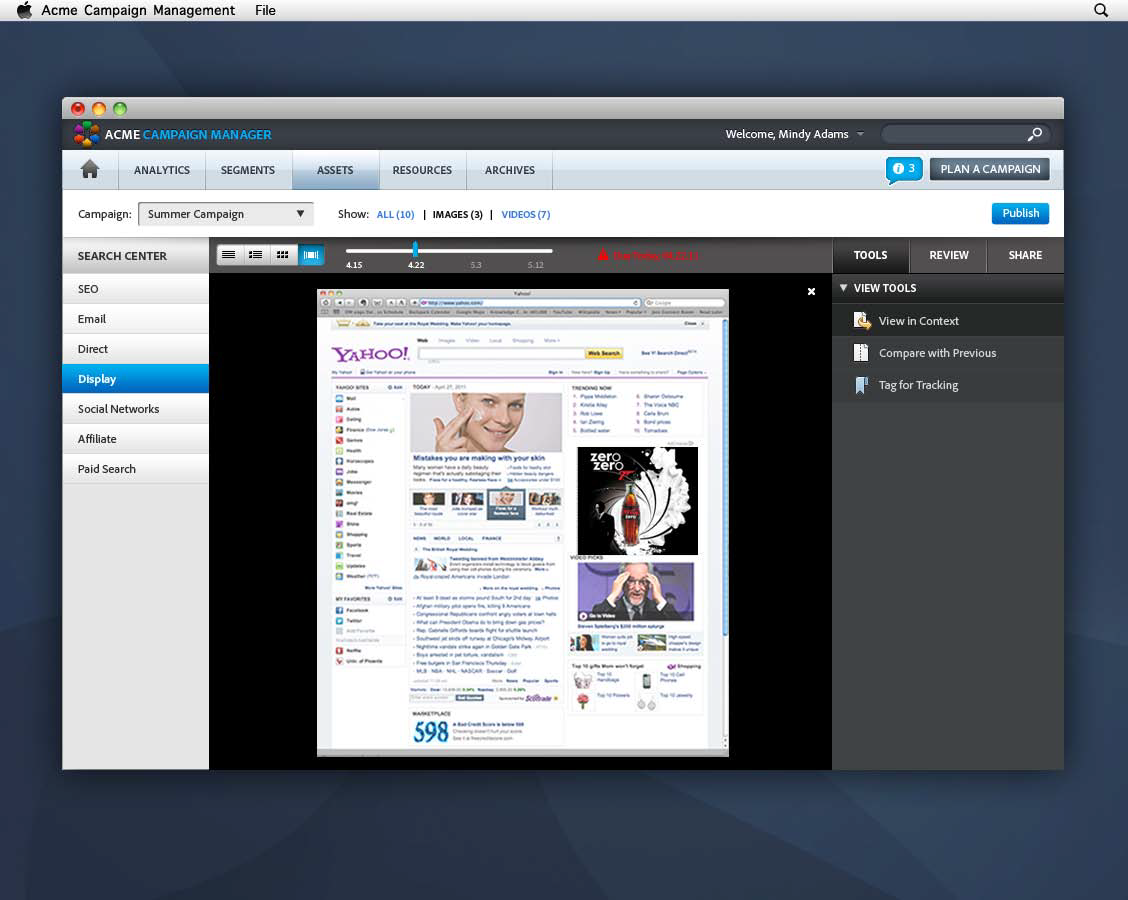Click the View in Context icon

pos(861,321)
